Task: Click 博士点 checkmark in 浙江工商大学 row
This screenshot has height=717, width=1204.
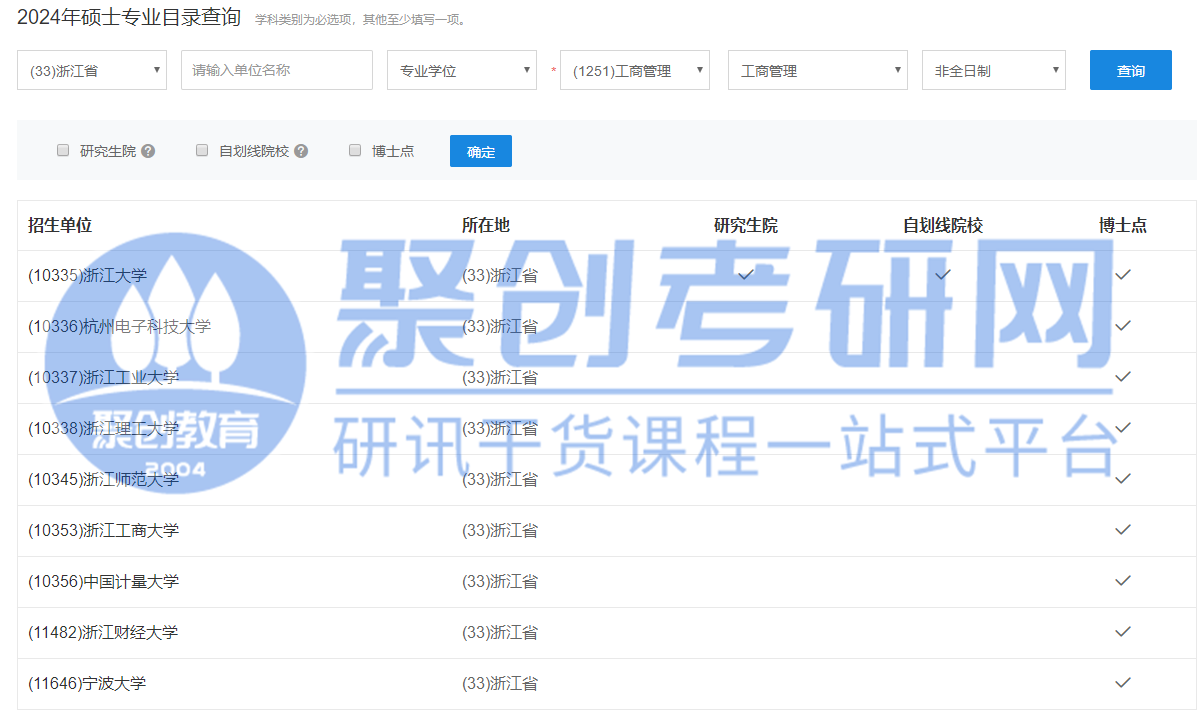Action: [1123, 529]
